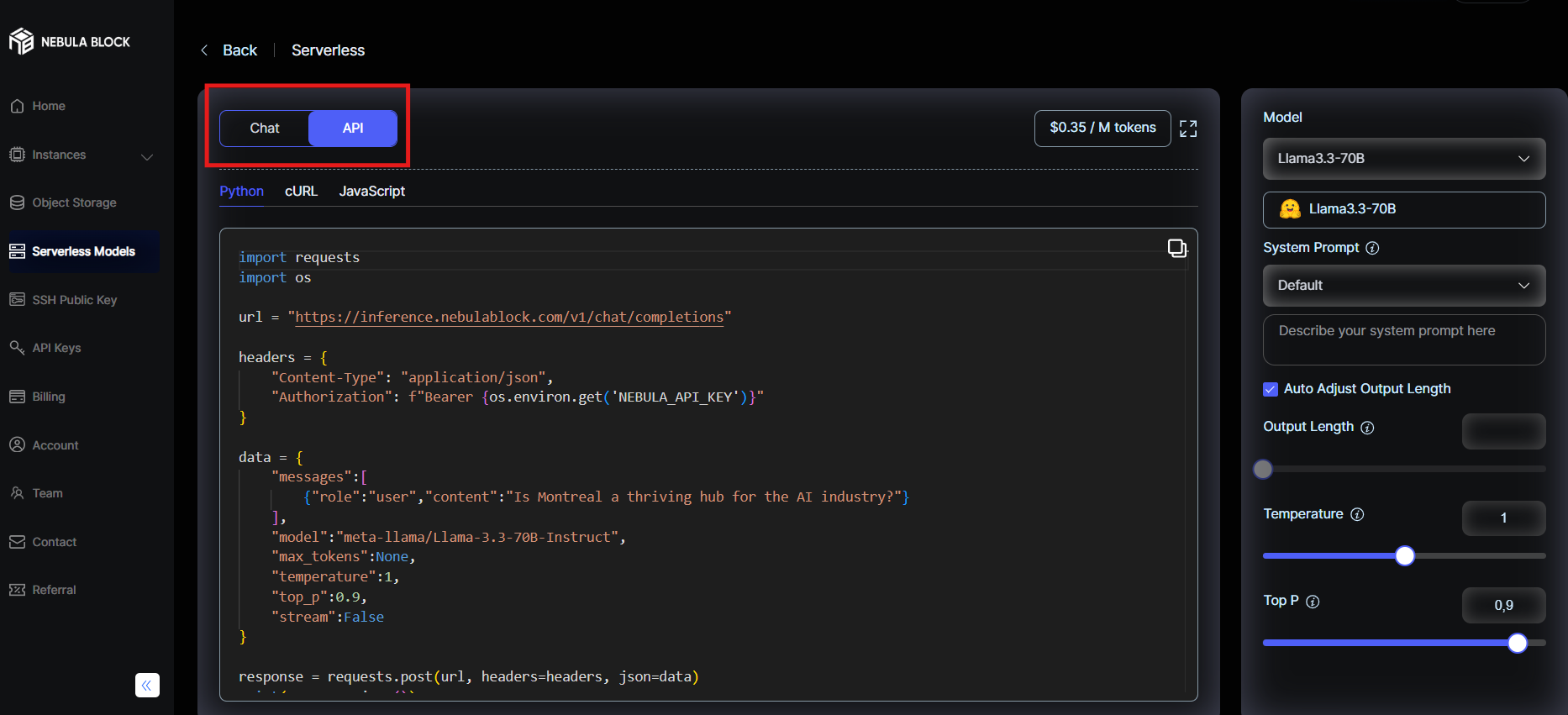Viewport: 1568px width, 715px height.
Task: Collapse sidebar with double-chevron button
Action: pos(147,686)
